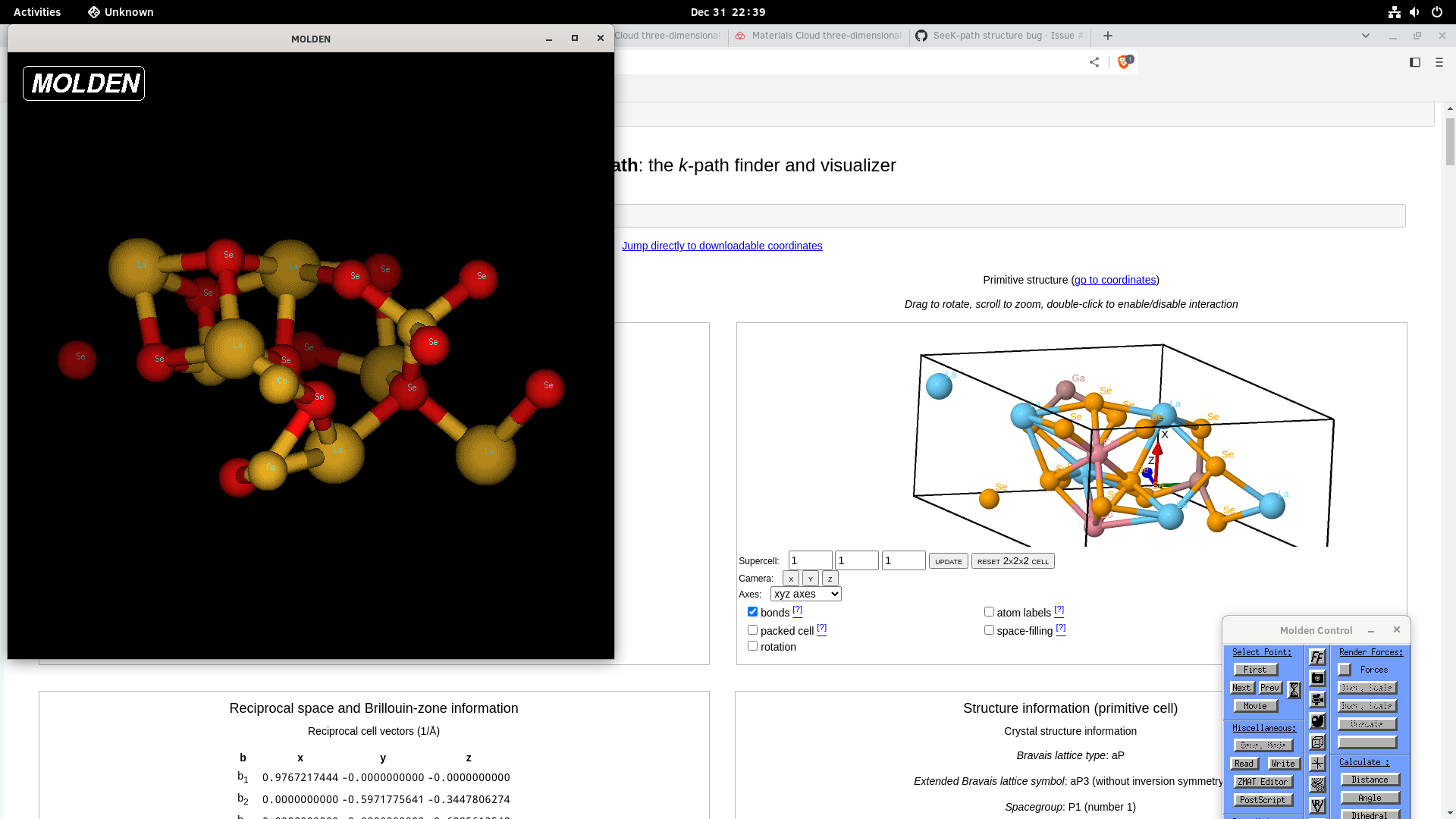Open the movie camera icon in Molden Control
Image resolution: width=1456 pixels, height=819 pixels.
[x=1317, y=699]
